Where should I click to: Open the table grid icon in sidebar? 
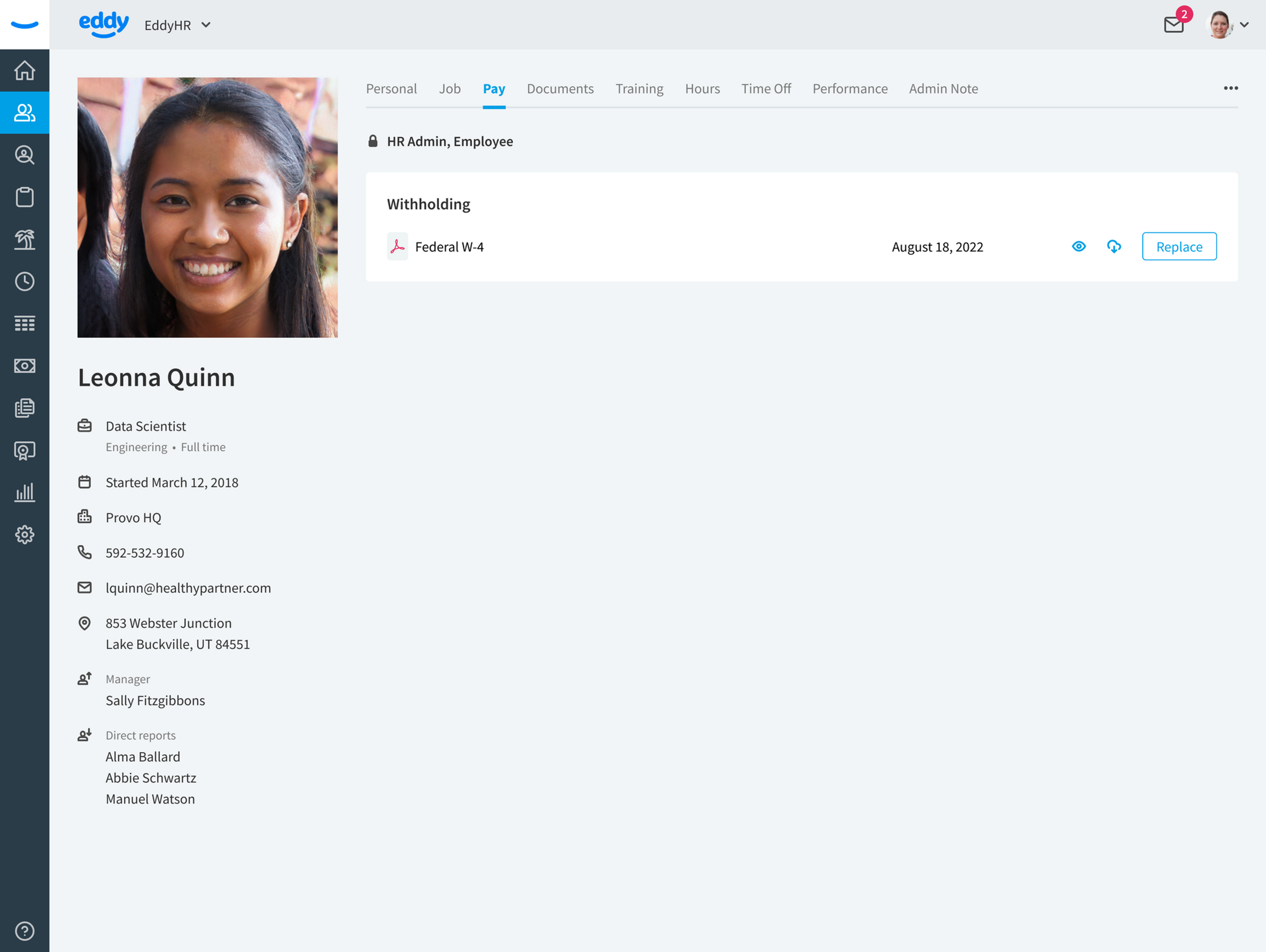25,323
